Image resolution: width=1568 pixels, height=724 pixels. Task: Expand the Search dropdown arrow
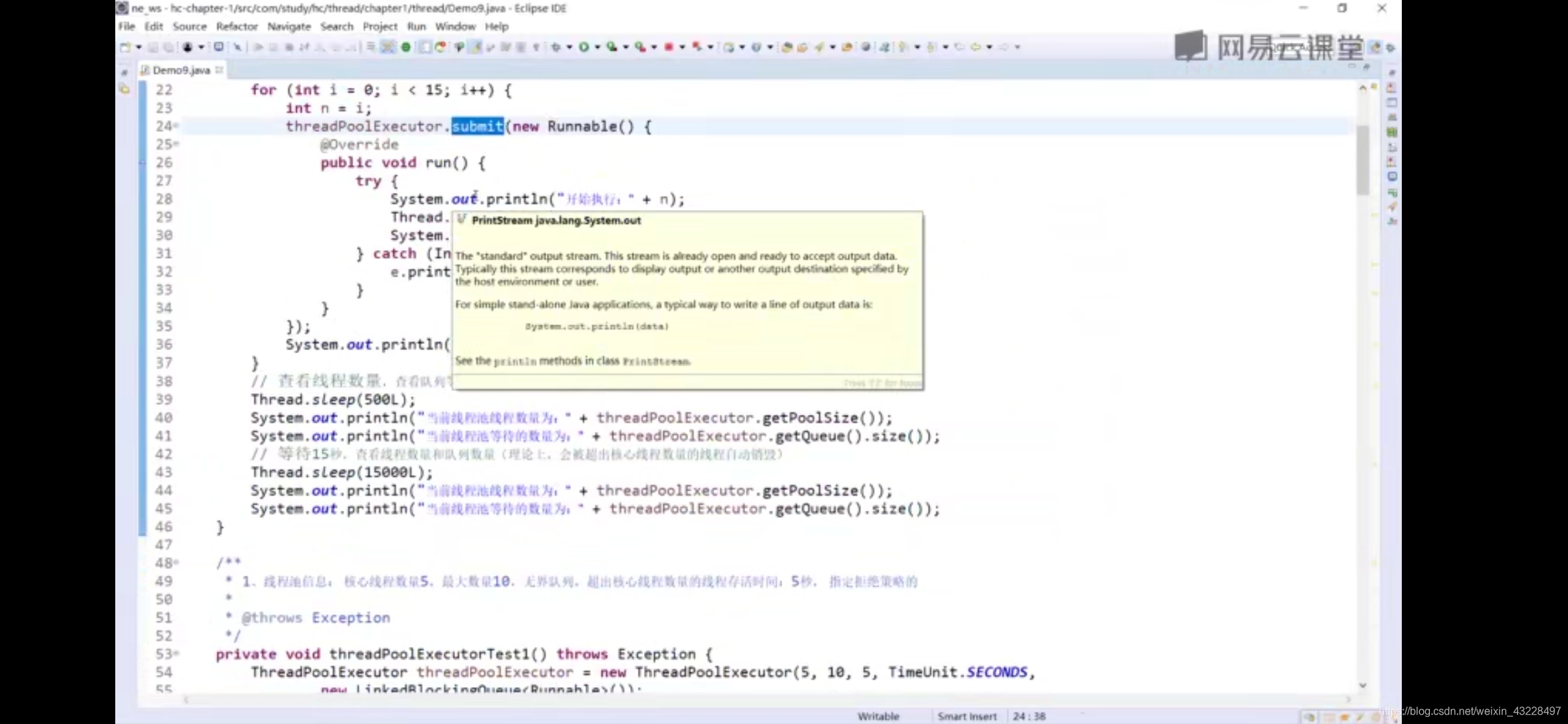tap(832, 47)
